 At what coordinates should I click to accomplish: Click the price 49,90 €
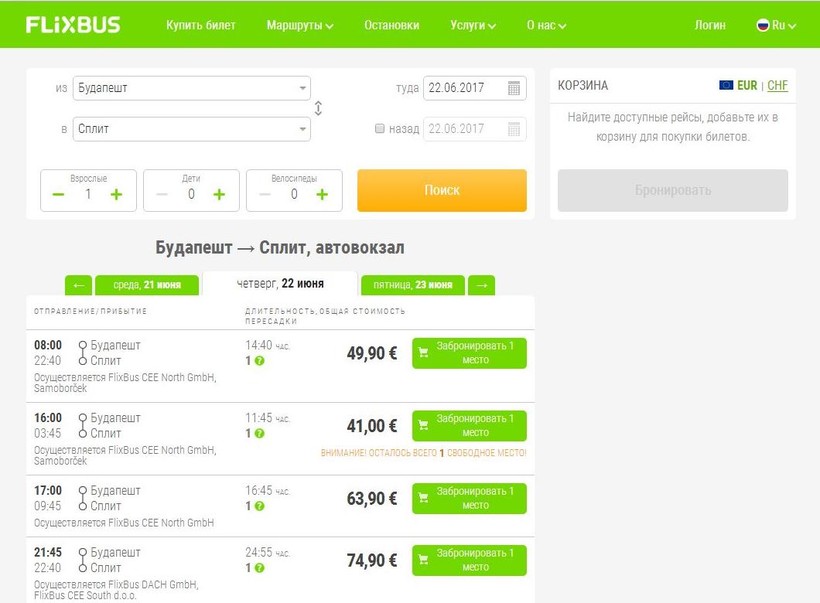click(x=372, y=354)
